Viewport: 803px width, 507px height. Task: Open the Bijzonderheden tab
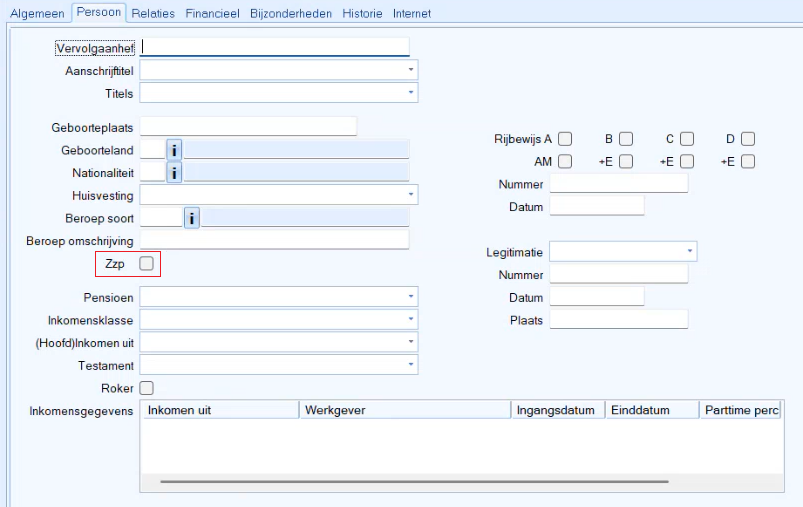tap(291, 13)
